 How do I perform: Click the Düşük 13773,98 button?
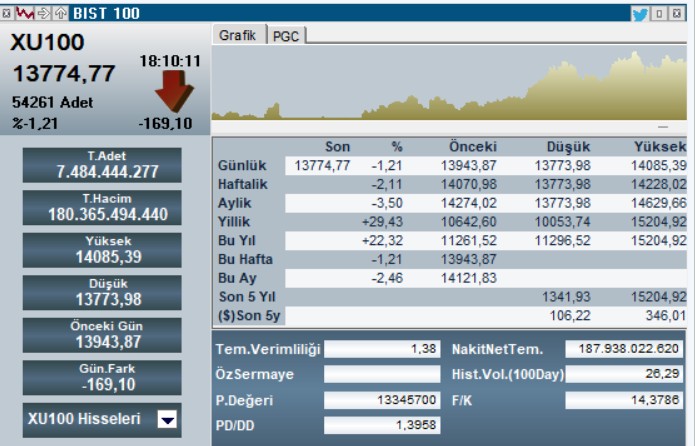tap(102, 293)
